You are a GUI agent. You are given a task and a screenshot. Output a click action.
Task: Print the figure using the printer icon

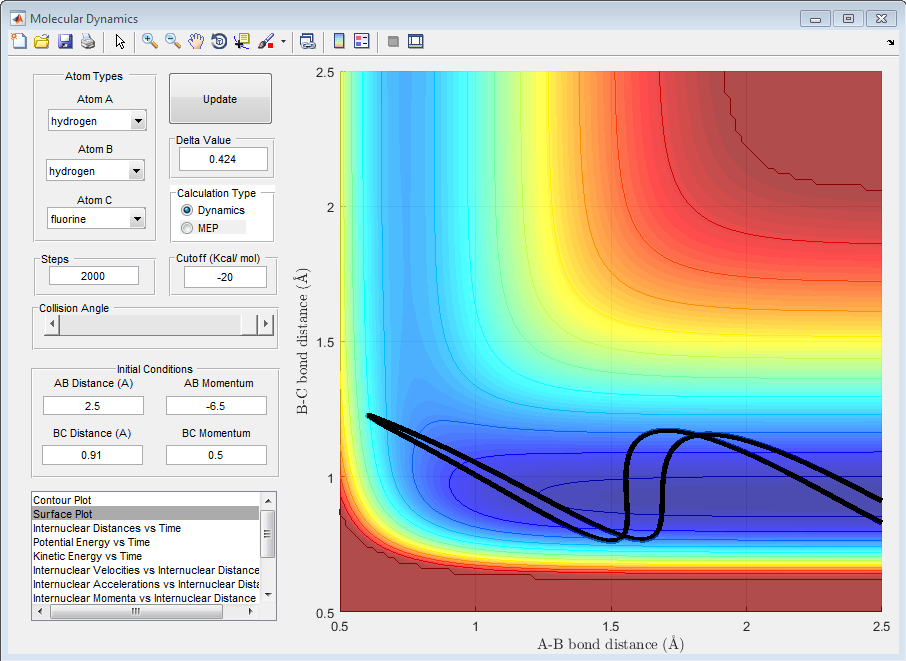click(88, 41)
